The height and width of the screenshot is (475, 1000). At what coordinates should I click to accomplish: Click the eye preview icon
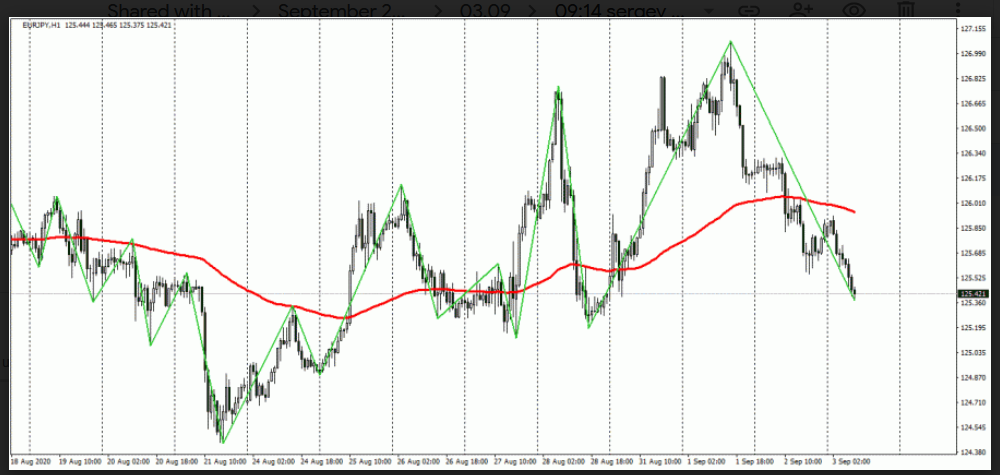tap(853, 10)
